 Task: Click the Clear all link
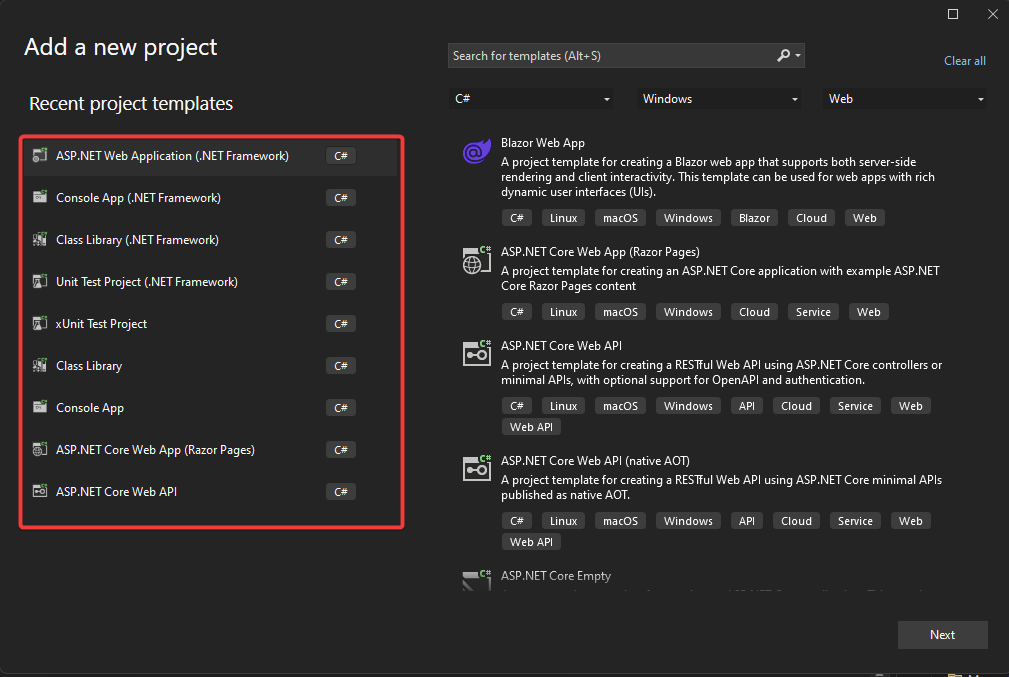coord(964,61)
